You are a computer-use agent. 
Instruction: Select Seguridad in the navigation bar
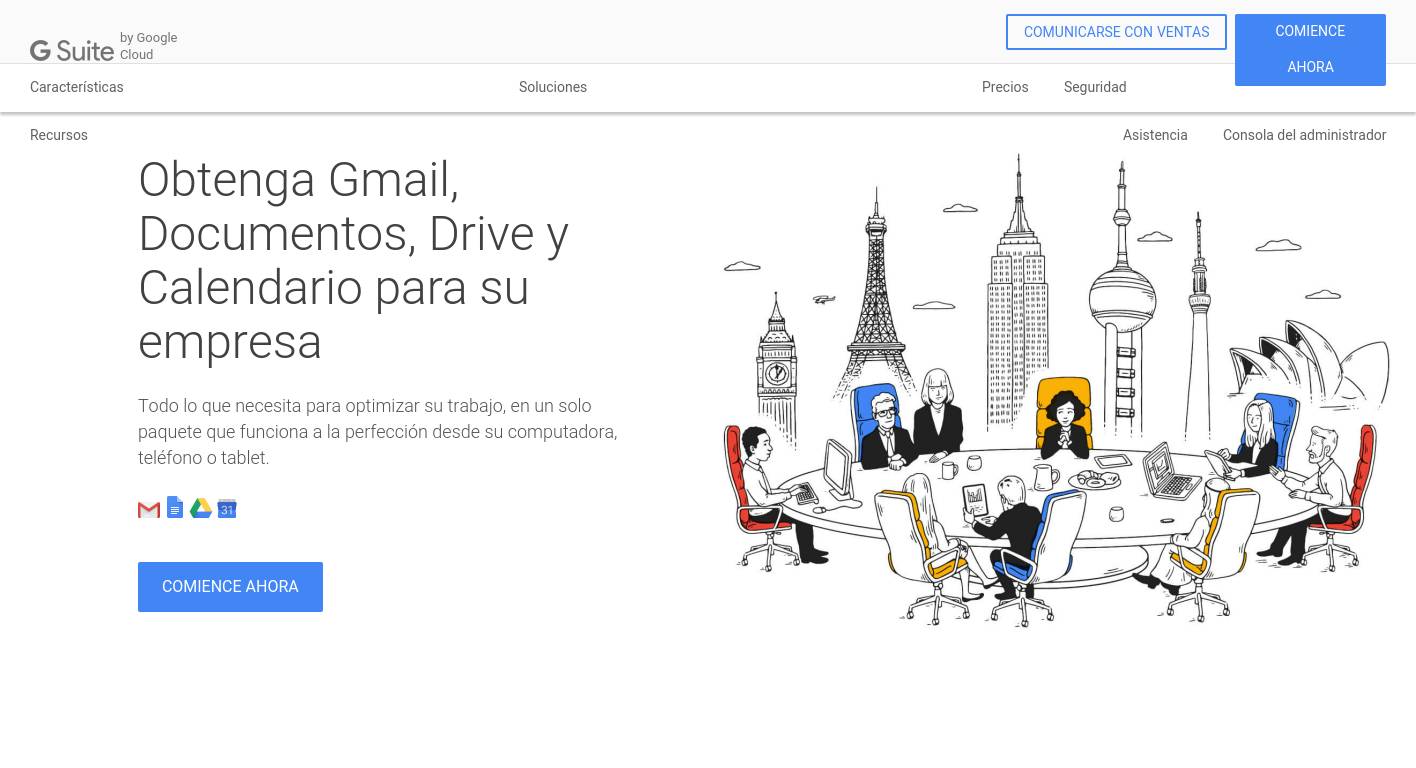pyautogui.click(x=1095, y=87)
